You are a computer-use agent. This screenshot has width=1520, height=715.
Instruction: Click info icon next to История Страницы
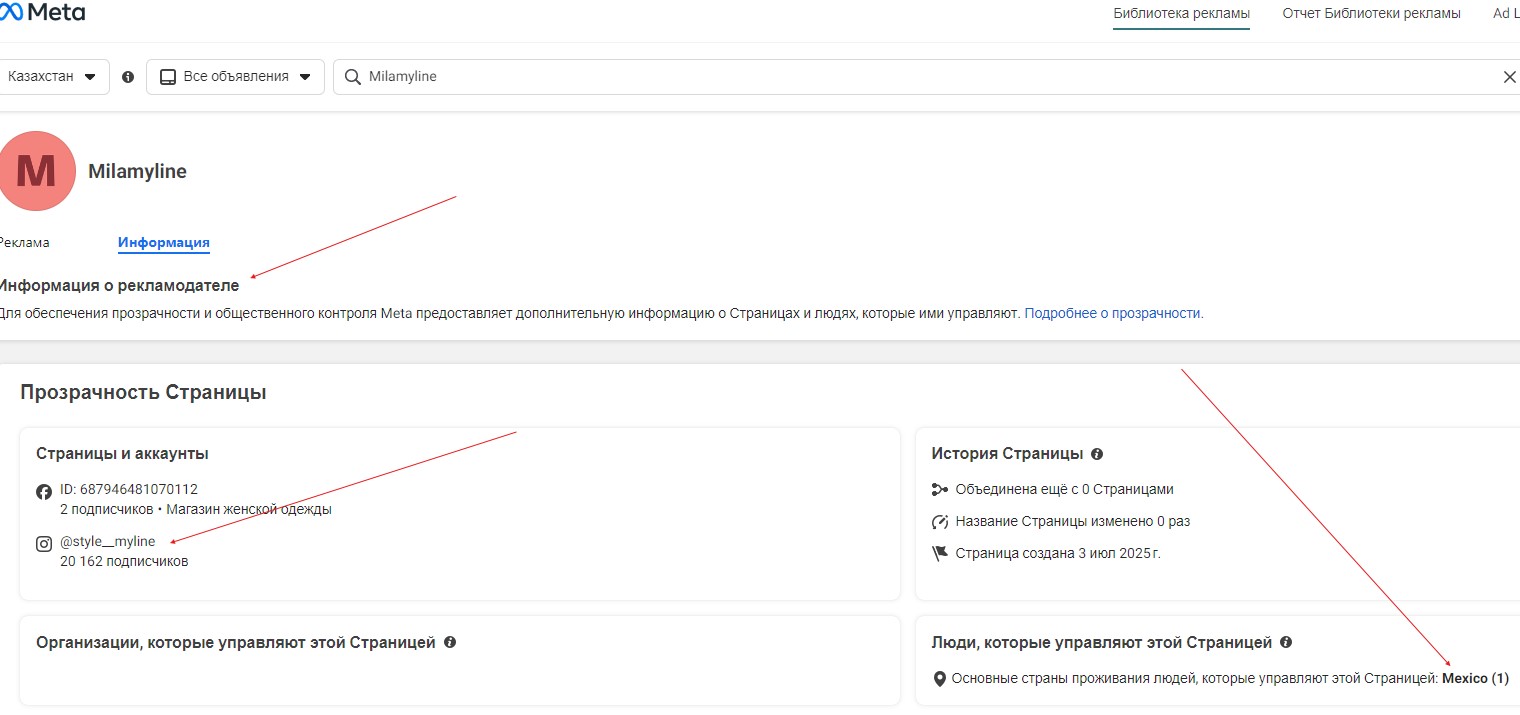1097,454
